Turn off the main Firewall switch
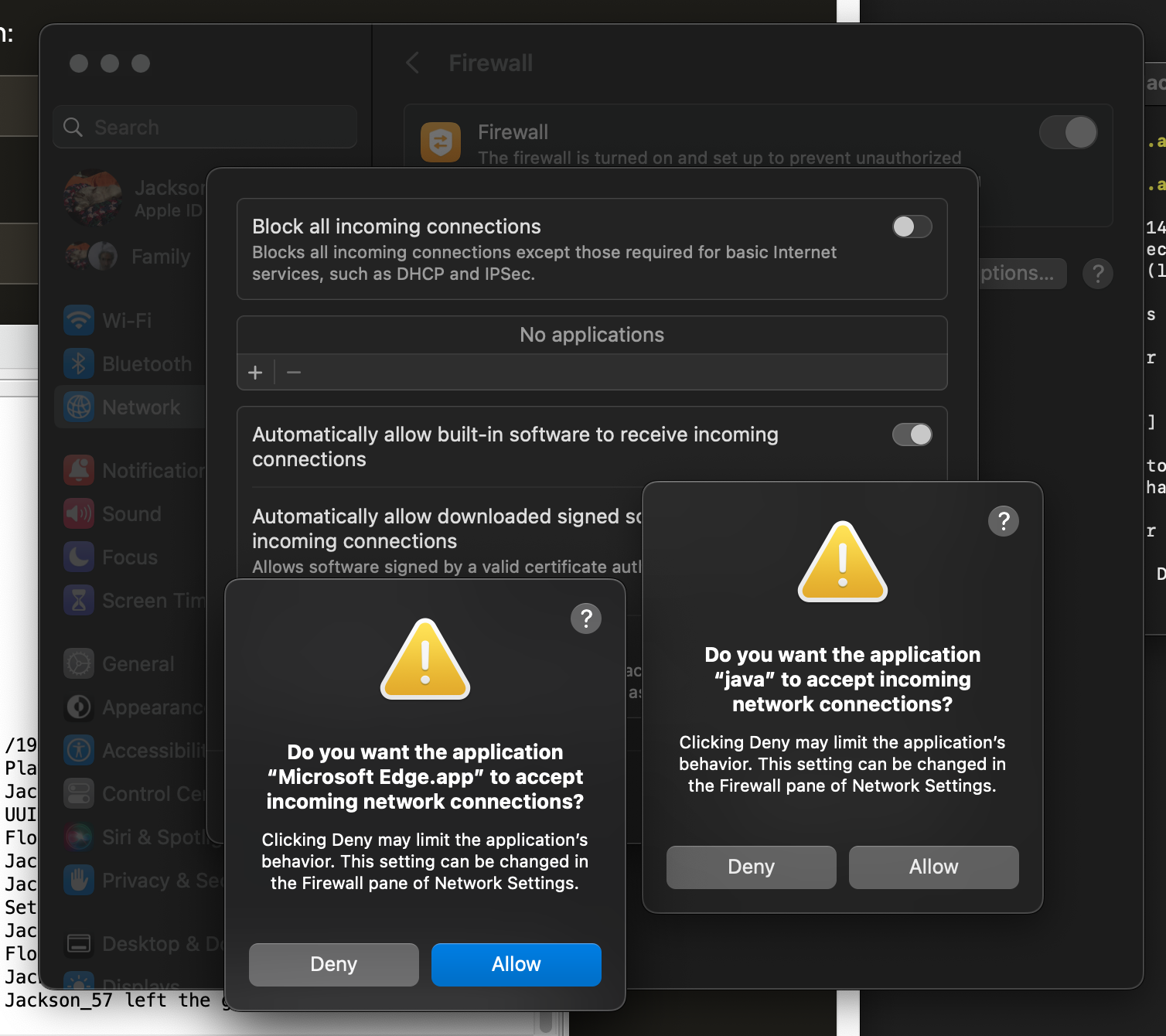Screen dimensions: 1166x1036 coord(1068,132)
